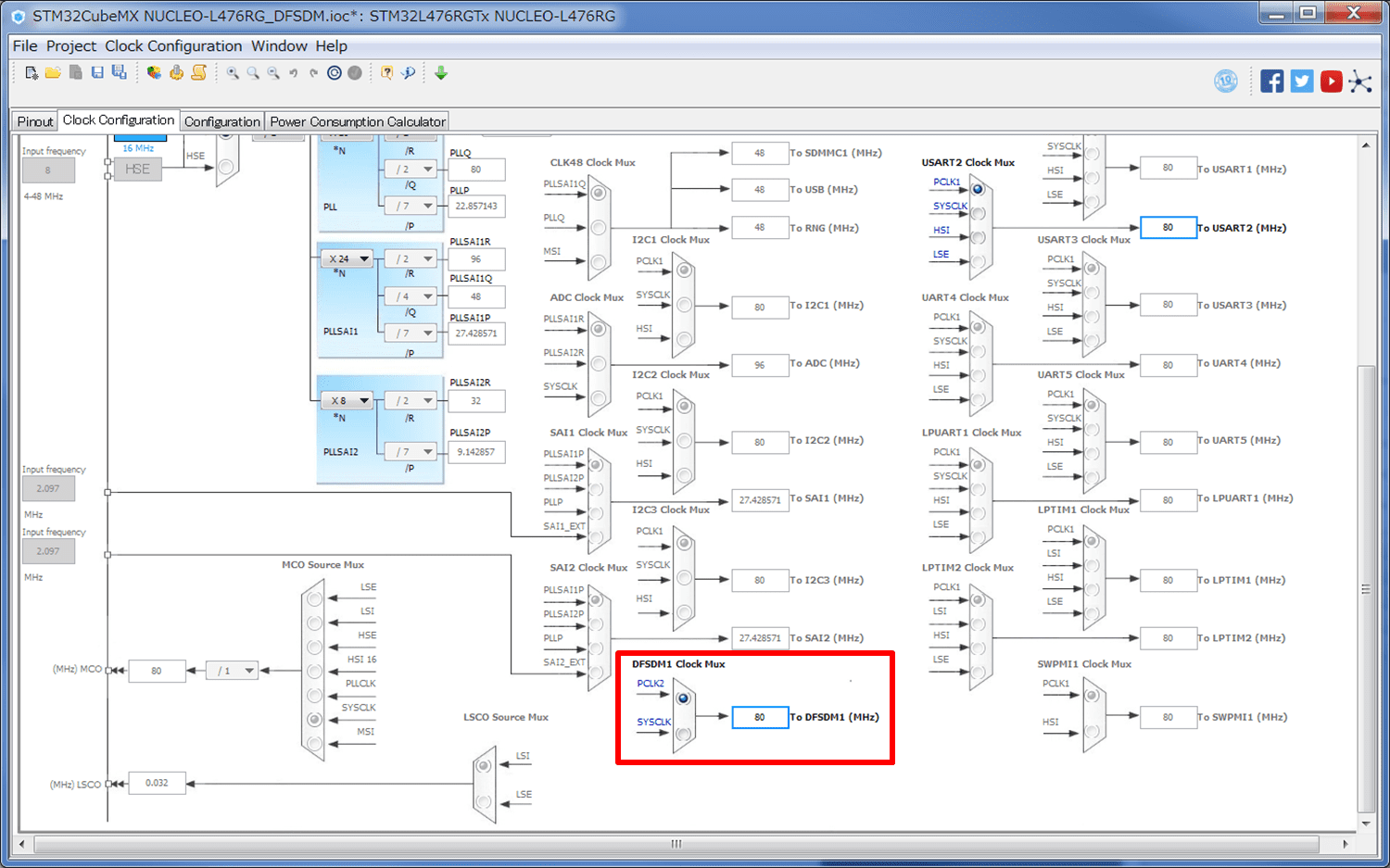Switch to the Pinout tab
The height and width of the screenshot is (868, 1390).
click(35, 121)
